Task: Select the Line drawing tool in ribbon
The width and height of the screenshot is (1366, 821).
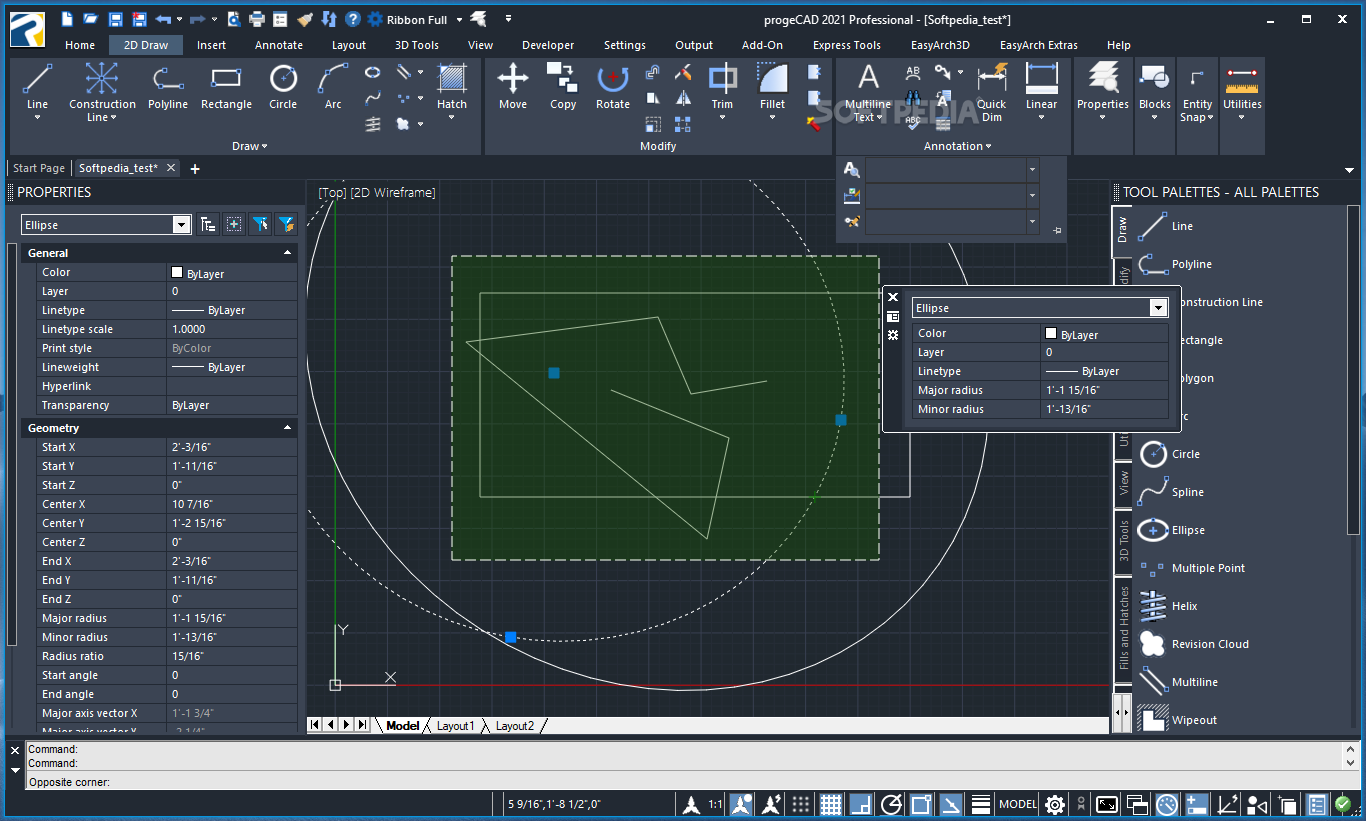Action: 37,86
